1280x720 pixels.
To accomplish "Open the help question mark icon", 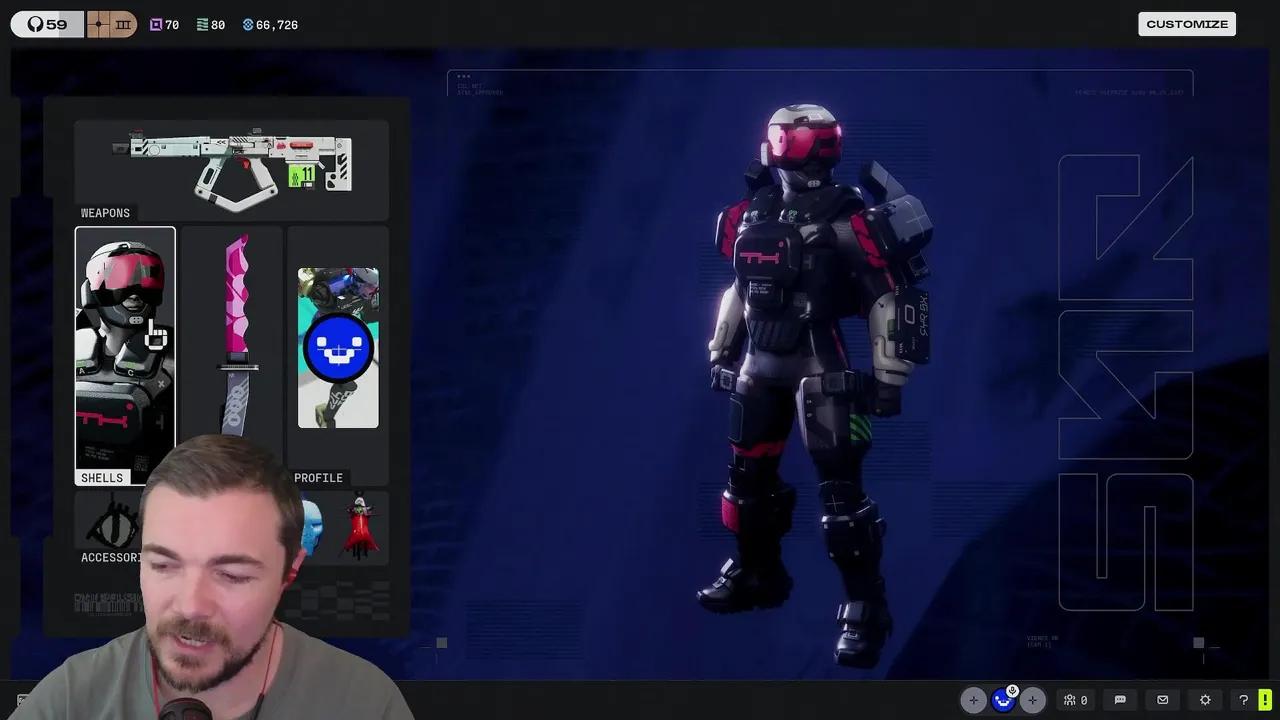I will click(x=1243, y=700).
